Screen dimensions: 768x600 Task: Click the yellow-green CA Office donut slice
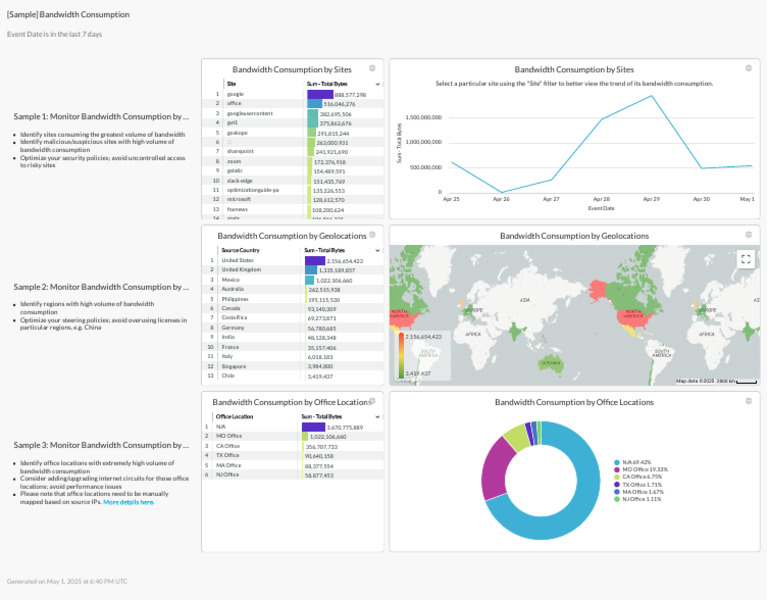point(517,437)
